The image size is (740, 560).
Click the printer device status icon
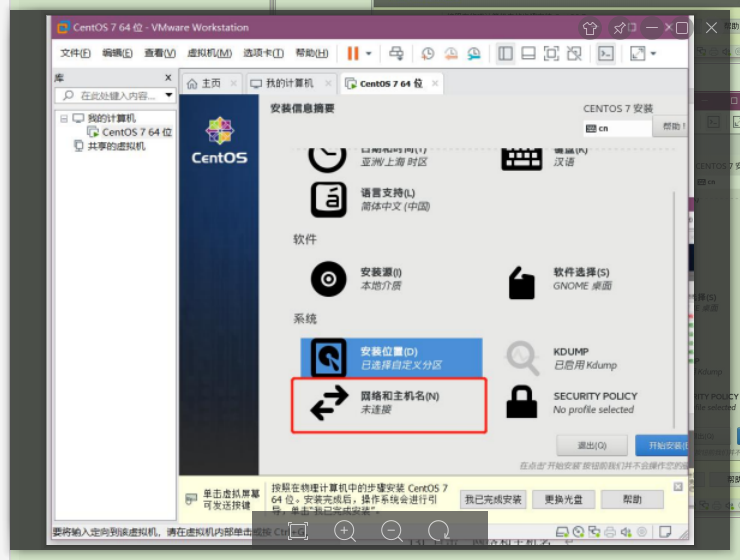610,532
